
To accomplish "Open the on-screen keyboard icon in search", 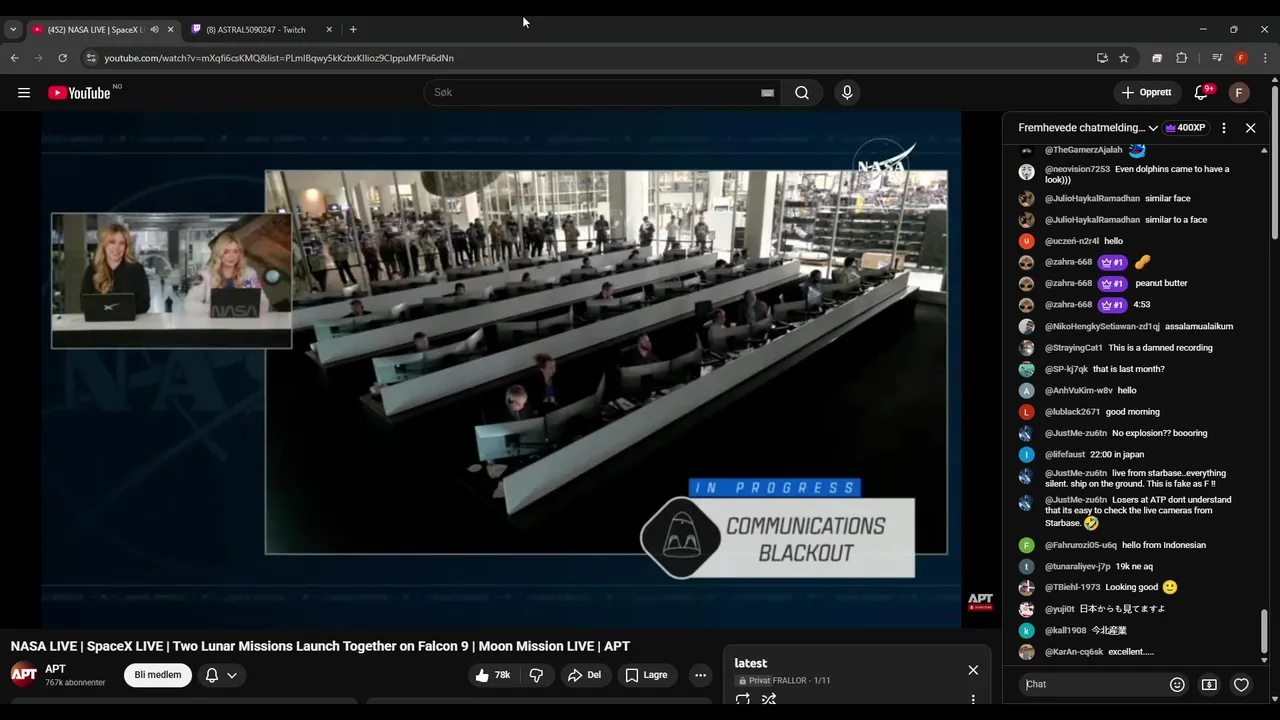I will click(767, 93).
